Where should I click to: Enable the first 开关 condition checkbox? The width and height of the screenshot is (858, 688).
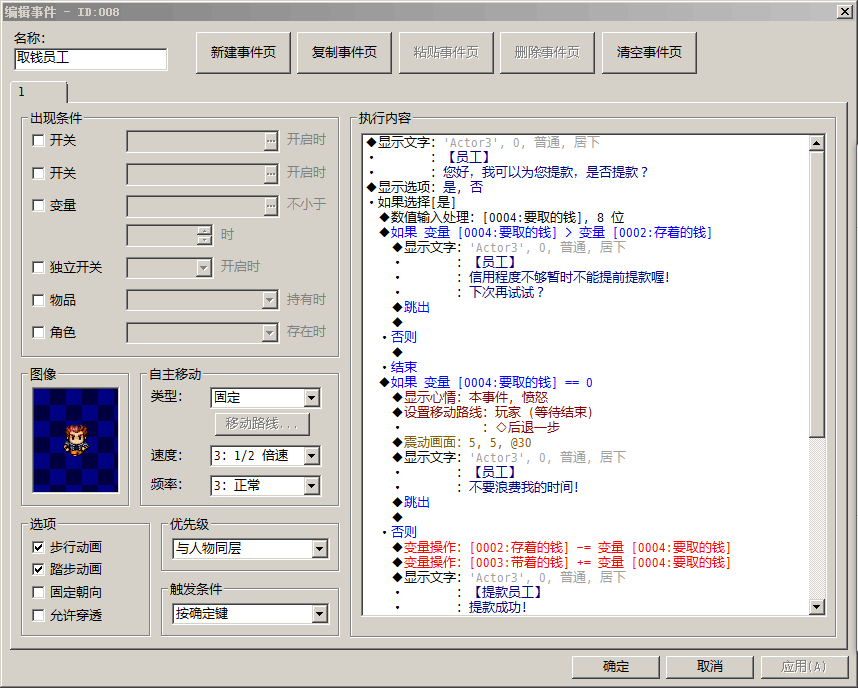[38, 141]
